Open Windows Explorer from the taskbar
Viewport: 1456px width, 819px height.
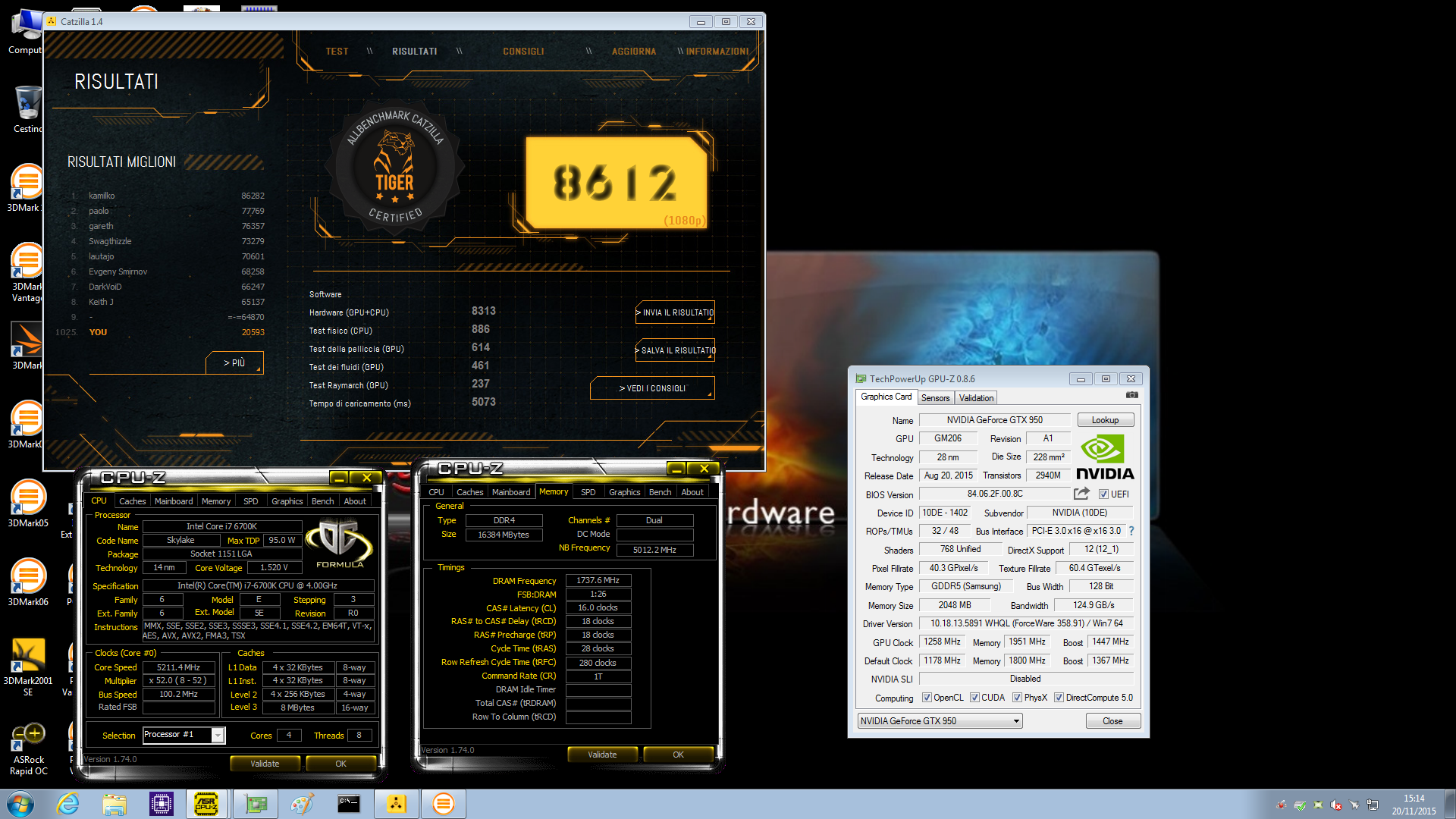click(115, 804)
